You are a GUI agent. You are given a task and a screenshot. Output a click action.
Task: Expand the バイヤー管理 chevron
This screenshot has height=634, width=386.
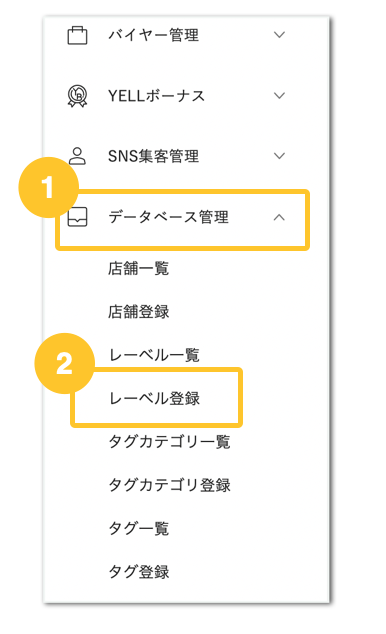coord(279,35)
